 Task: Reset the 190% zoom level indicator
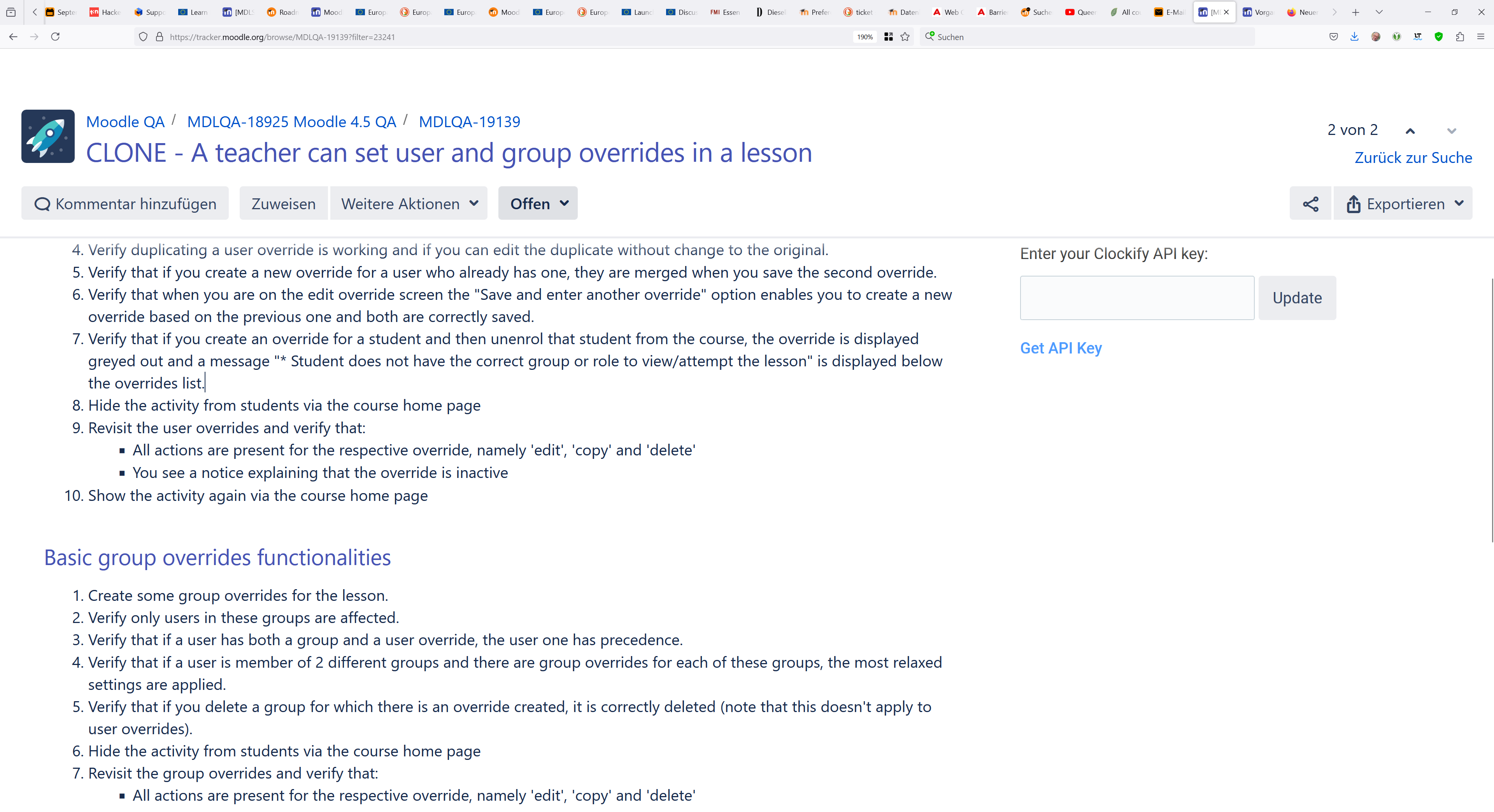point(865,37)
